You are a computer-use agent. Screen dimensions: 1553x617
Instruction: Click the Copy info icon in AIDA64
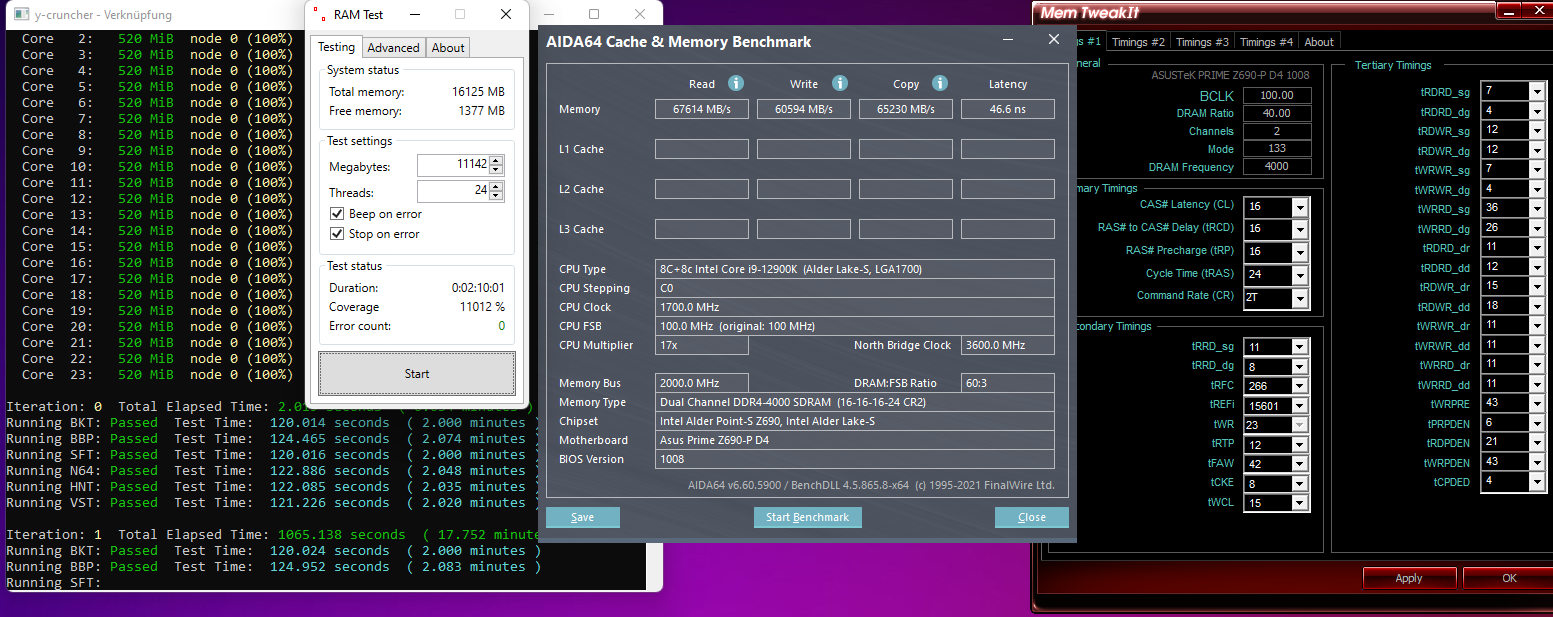point(940,83)
